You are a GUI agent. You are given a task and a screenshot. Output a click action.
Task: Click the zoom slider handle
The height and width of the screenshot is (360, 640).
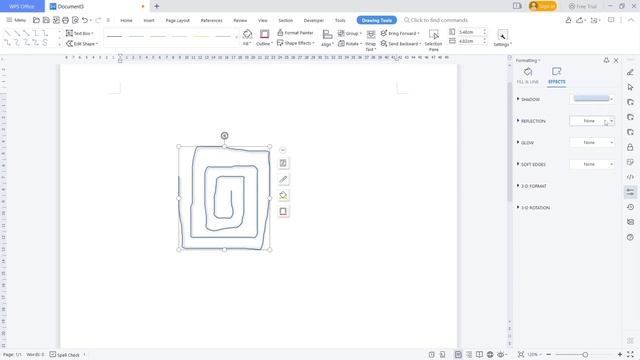585,354
